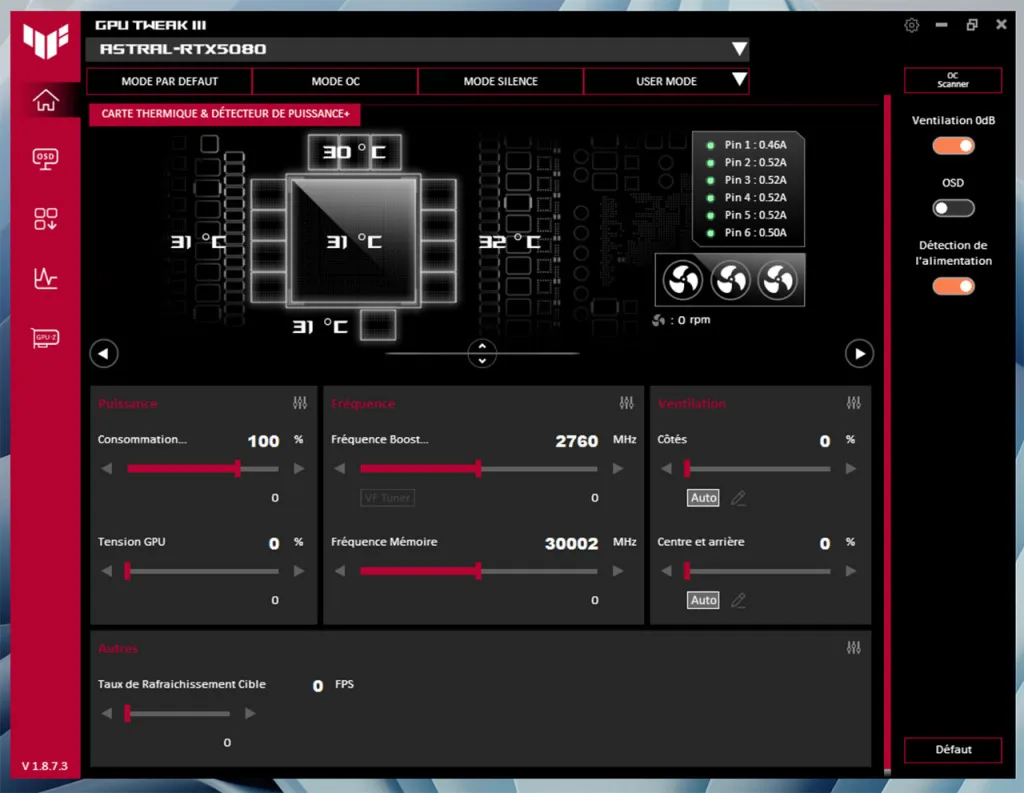Enable the OSD toggle
The width and height of the screenshot is (1024, 793).
(953, 208)
